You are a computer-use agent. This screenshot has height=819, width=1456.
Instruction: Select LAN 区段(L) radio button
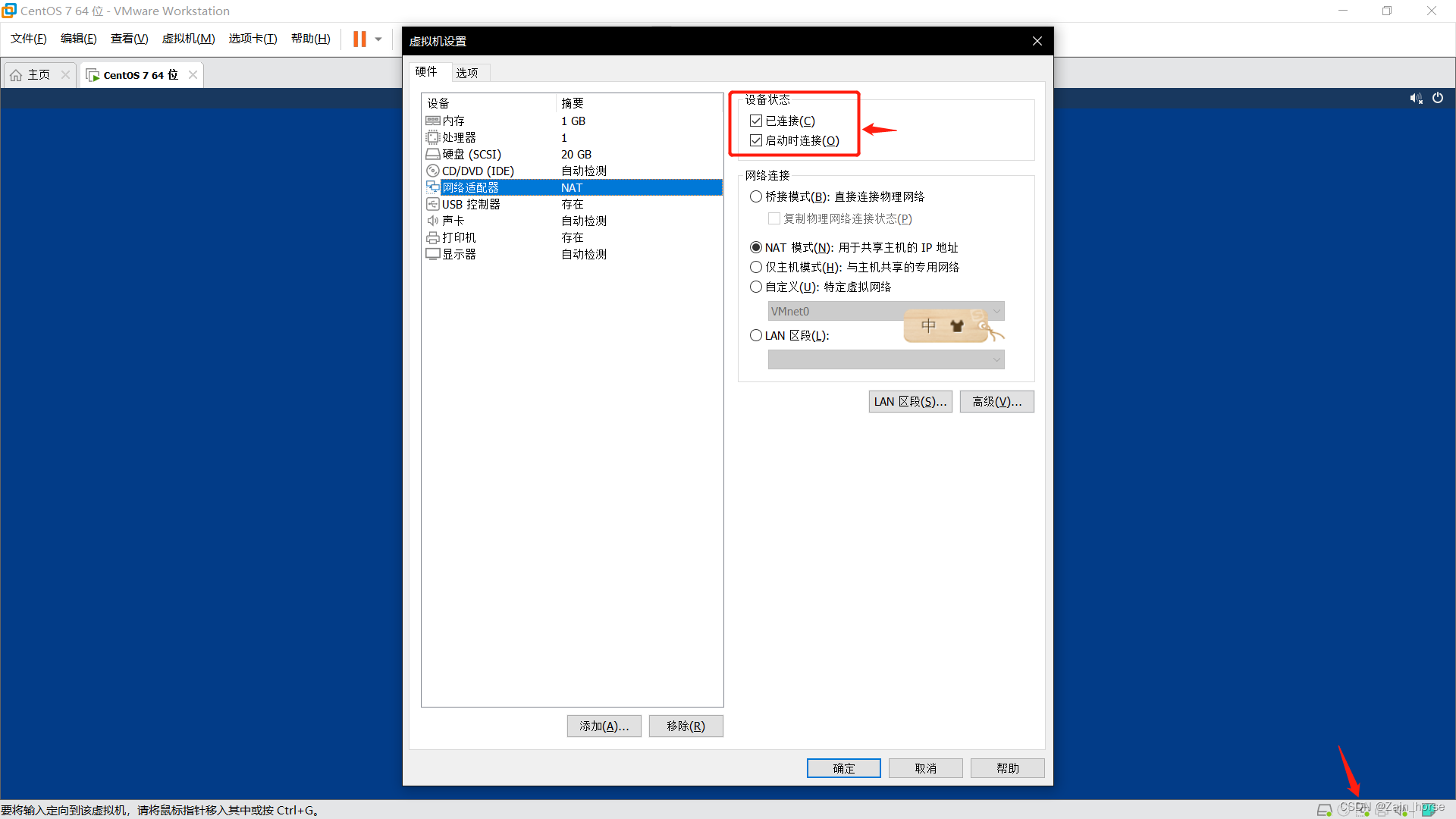[x=756, y=335]
